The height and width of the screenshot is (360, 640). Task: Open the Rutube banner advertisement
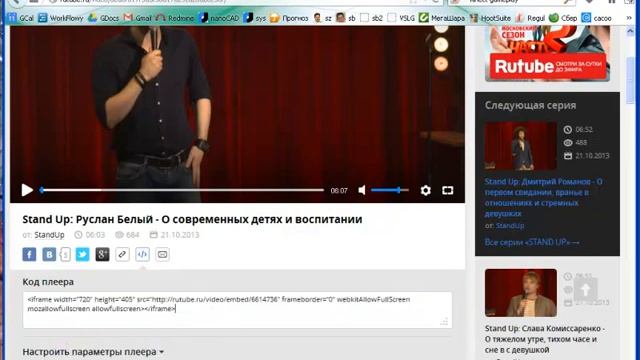547,53
